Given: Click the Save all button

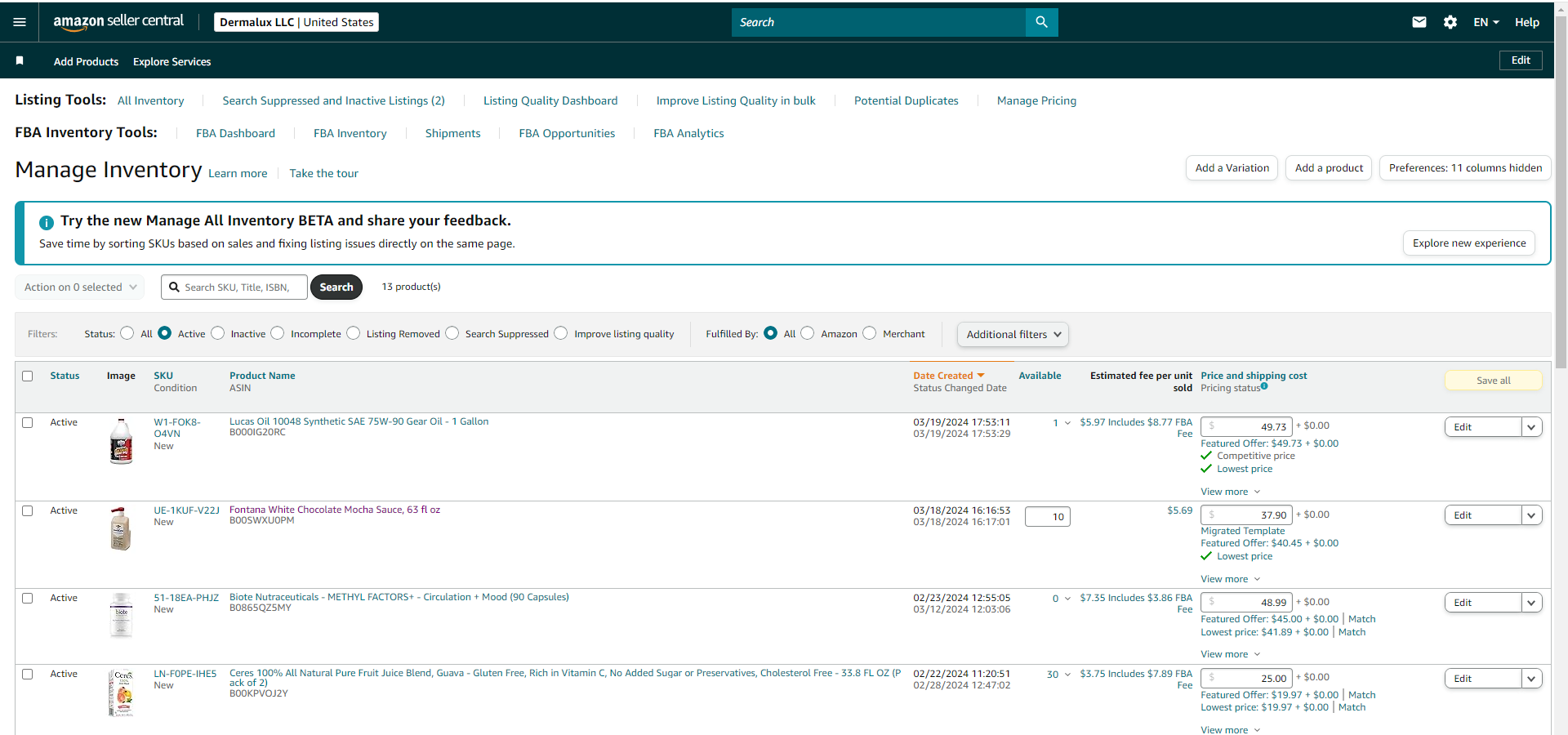Looking at the screenshot, I should tap(1494, 381).
